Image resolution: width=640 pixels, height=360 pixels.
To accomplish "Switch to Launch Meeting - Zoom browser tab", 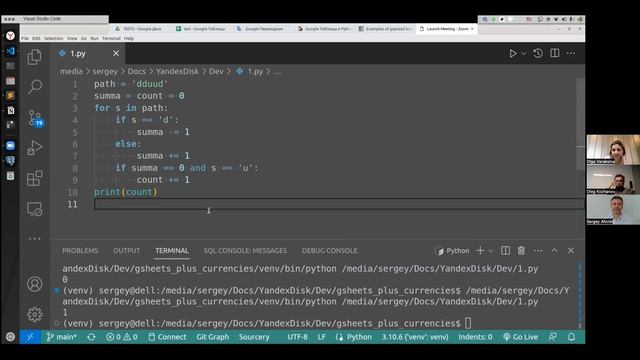I will pos(447,29).
